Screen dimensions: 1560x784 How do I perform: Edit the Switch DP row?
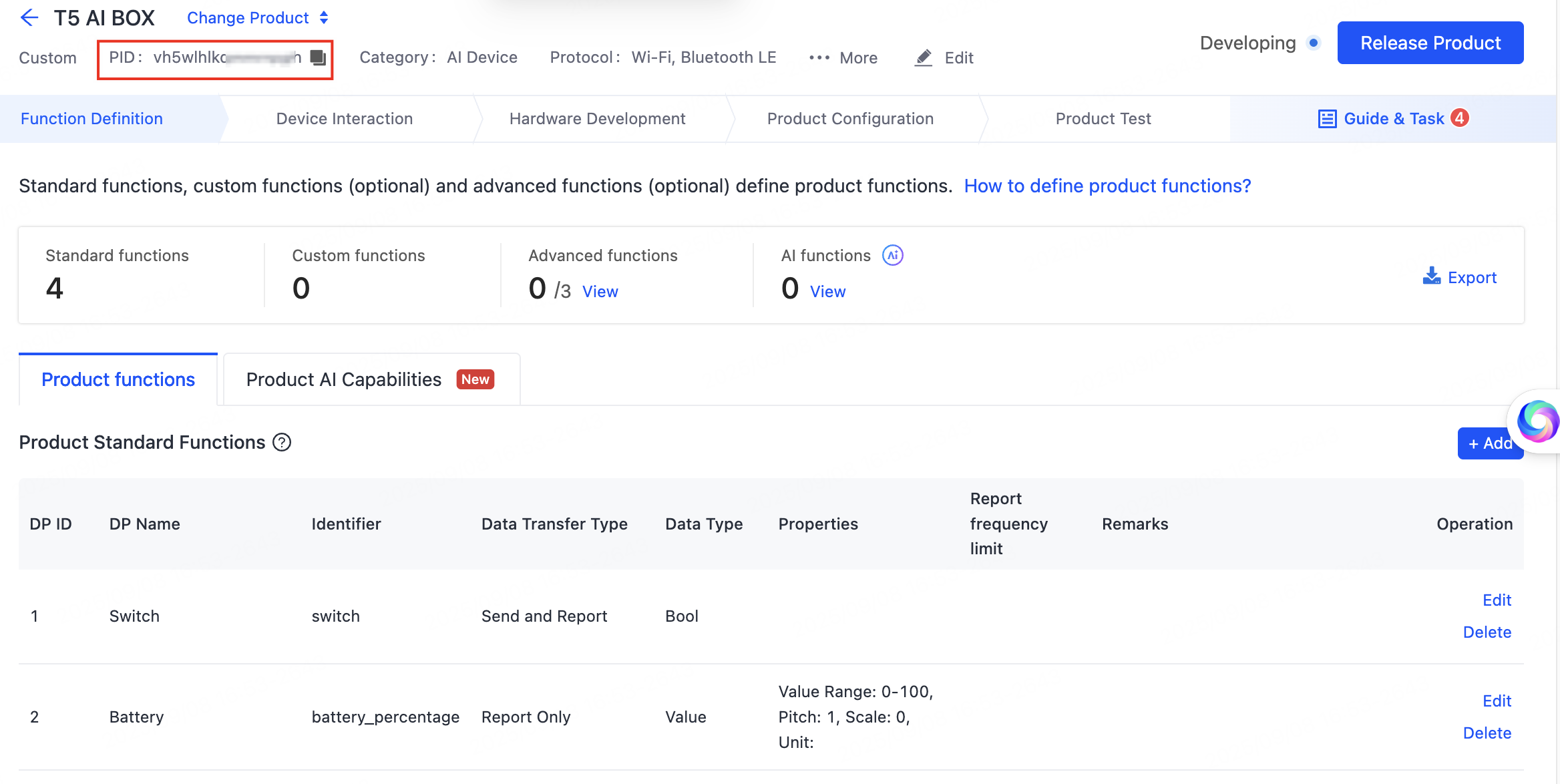[1497, 600]
